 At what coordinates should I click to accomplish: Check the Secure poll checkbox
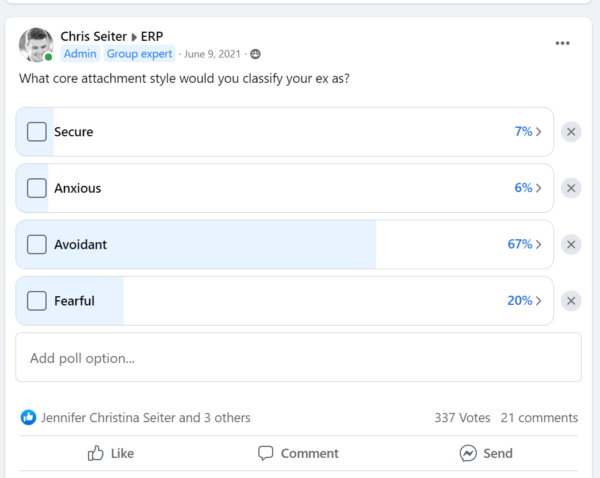(37, 132)
